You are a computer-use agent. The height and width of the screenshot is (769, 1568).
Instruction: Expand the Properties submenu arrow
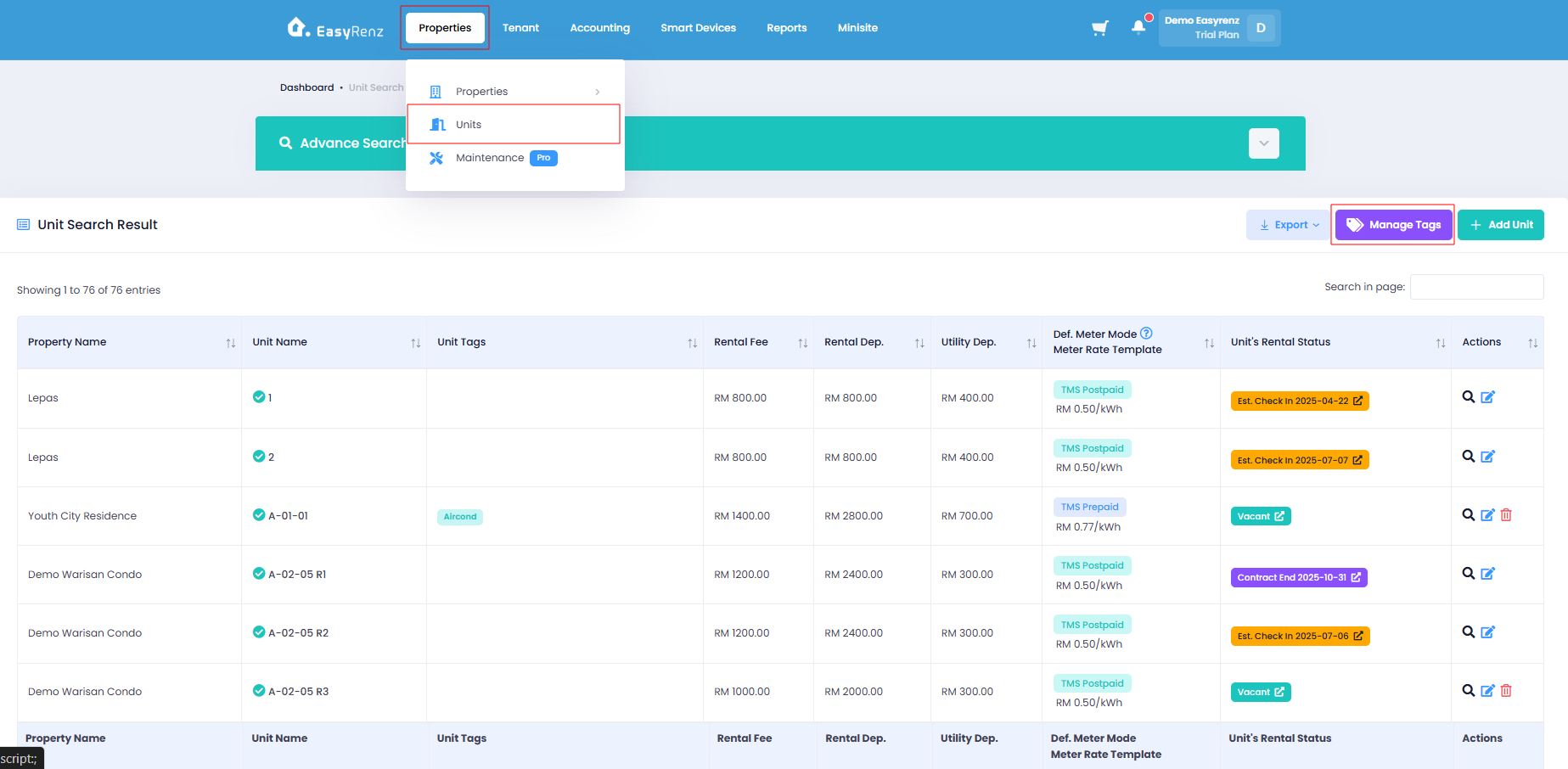(598, 92)
